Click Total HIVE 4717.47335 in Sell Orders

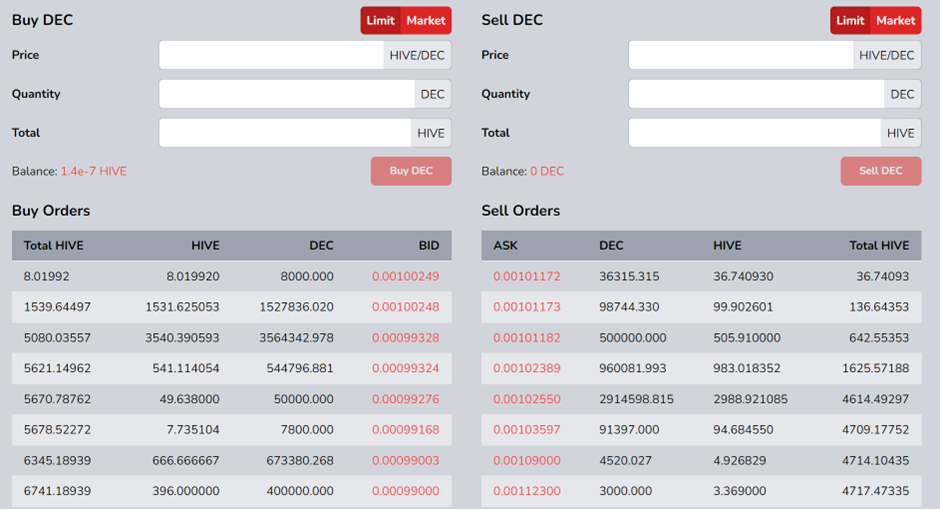(x=875, y=491)
